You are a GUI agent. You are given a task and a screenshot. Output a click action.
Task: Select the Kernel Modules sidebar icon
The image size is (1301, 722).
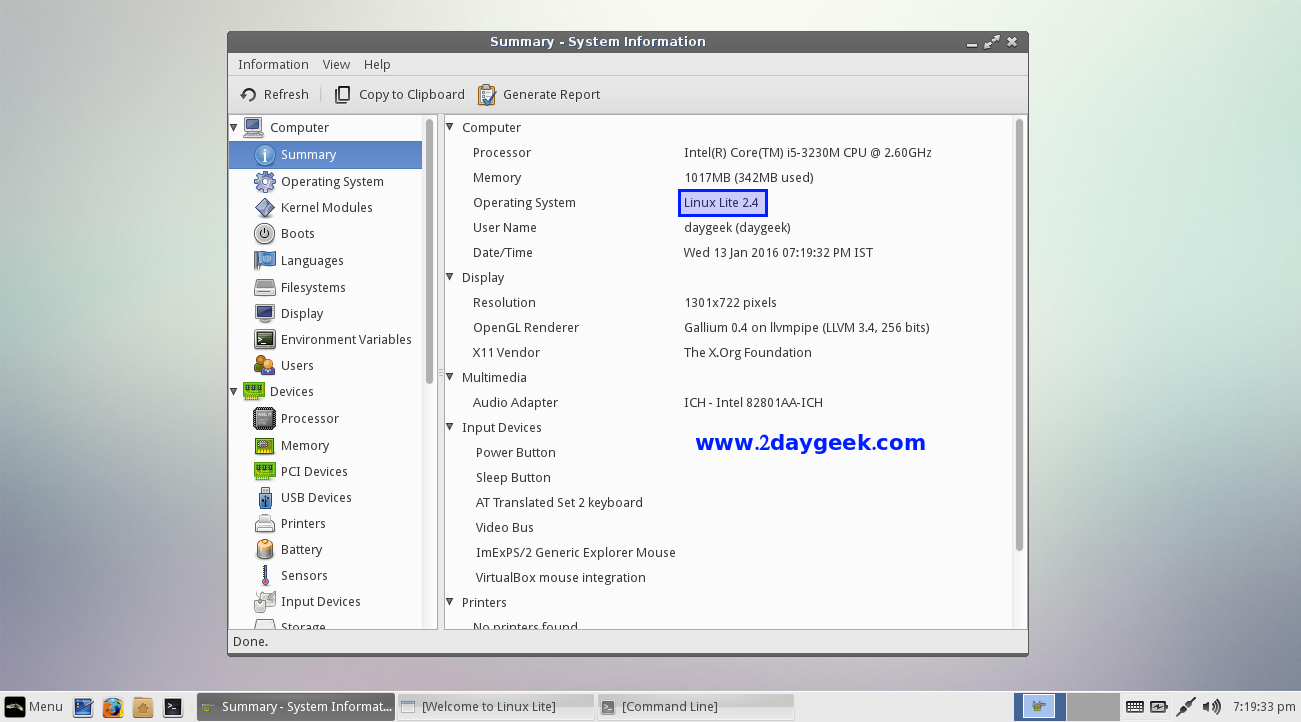coord(264,208)
